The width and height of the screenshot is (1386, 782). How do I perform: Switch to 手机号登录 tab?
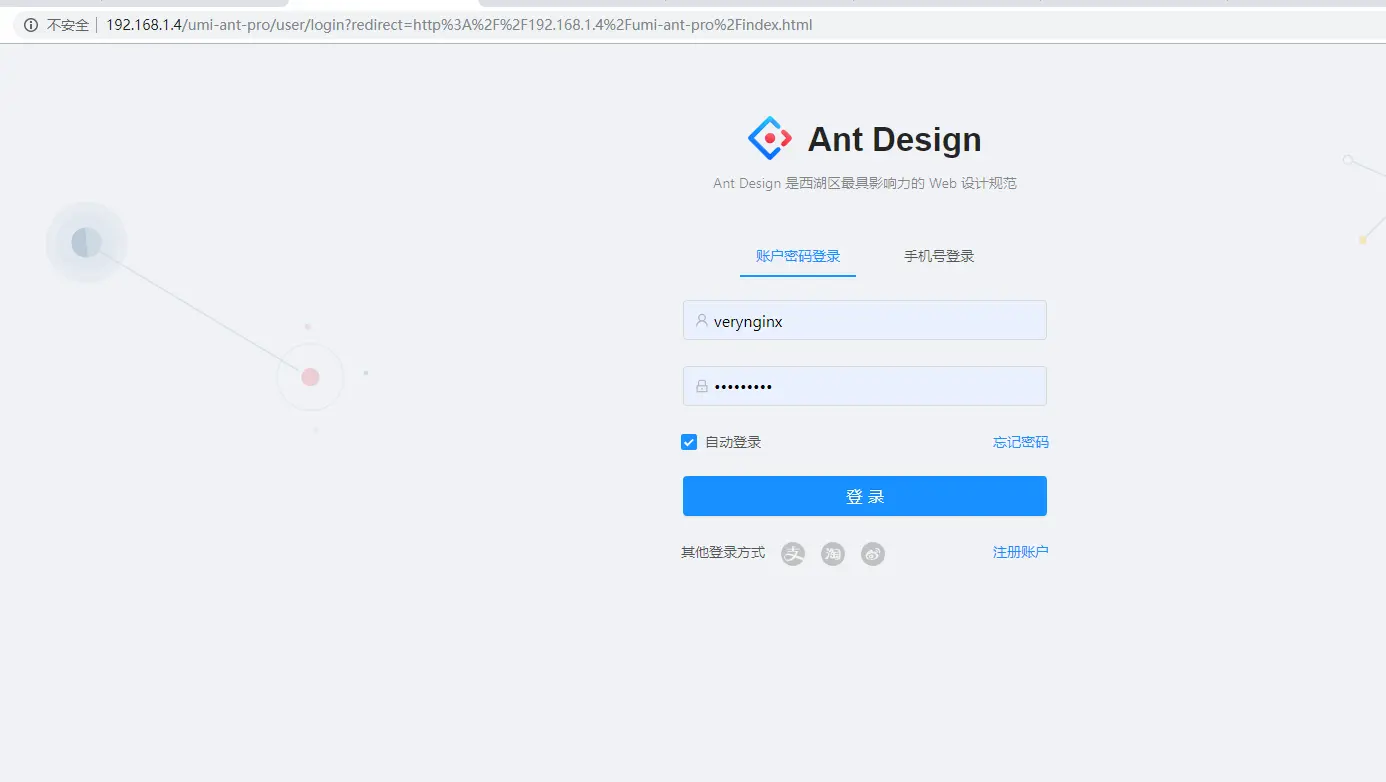click(939, 256)
